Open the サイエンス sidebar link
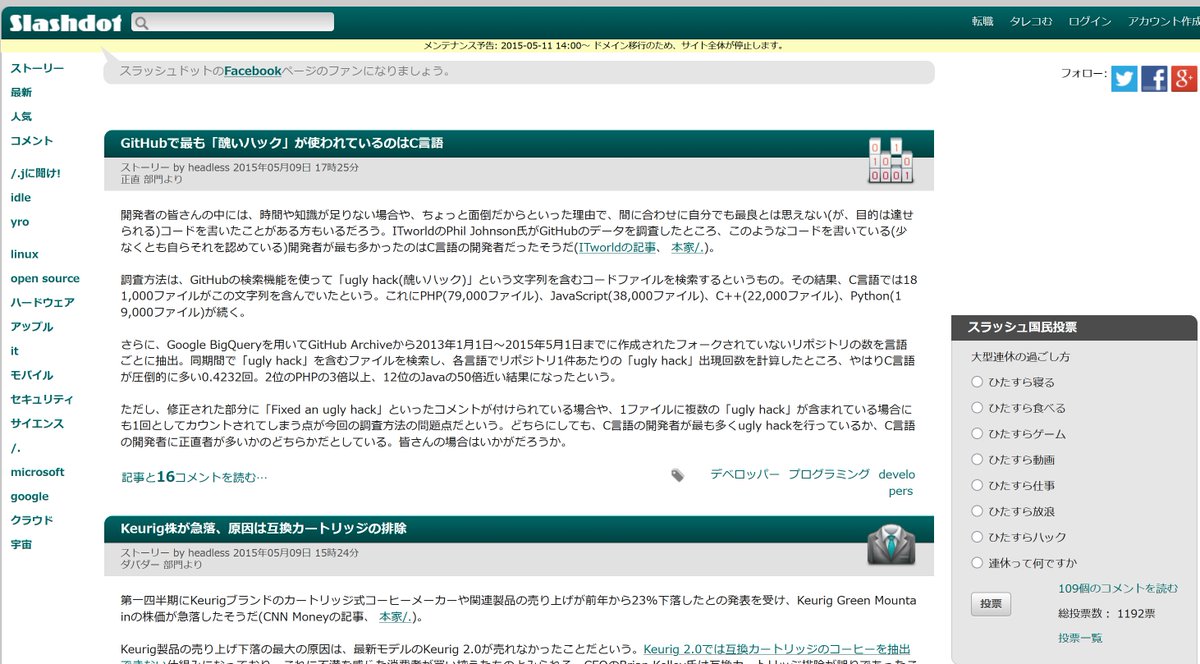 37,423
